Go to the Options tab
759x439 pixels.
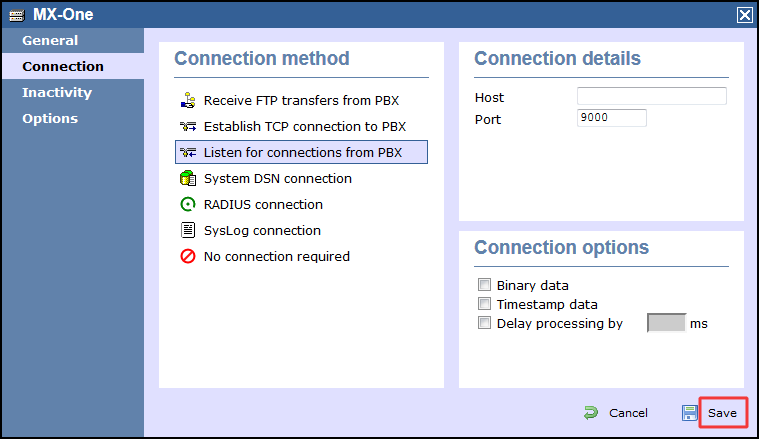(x=50, y=119)
